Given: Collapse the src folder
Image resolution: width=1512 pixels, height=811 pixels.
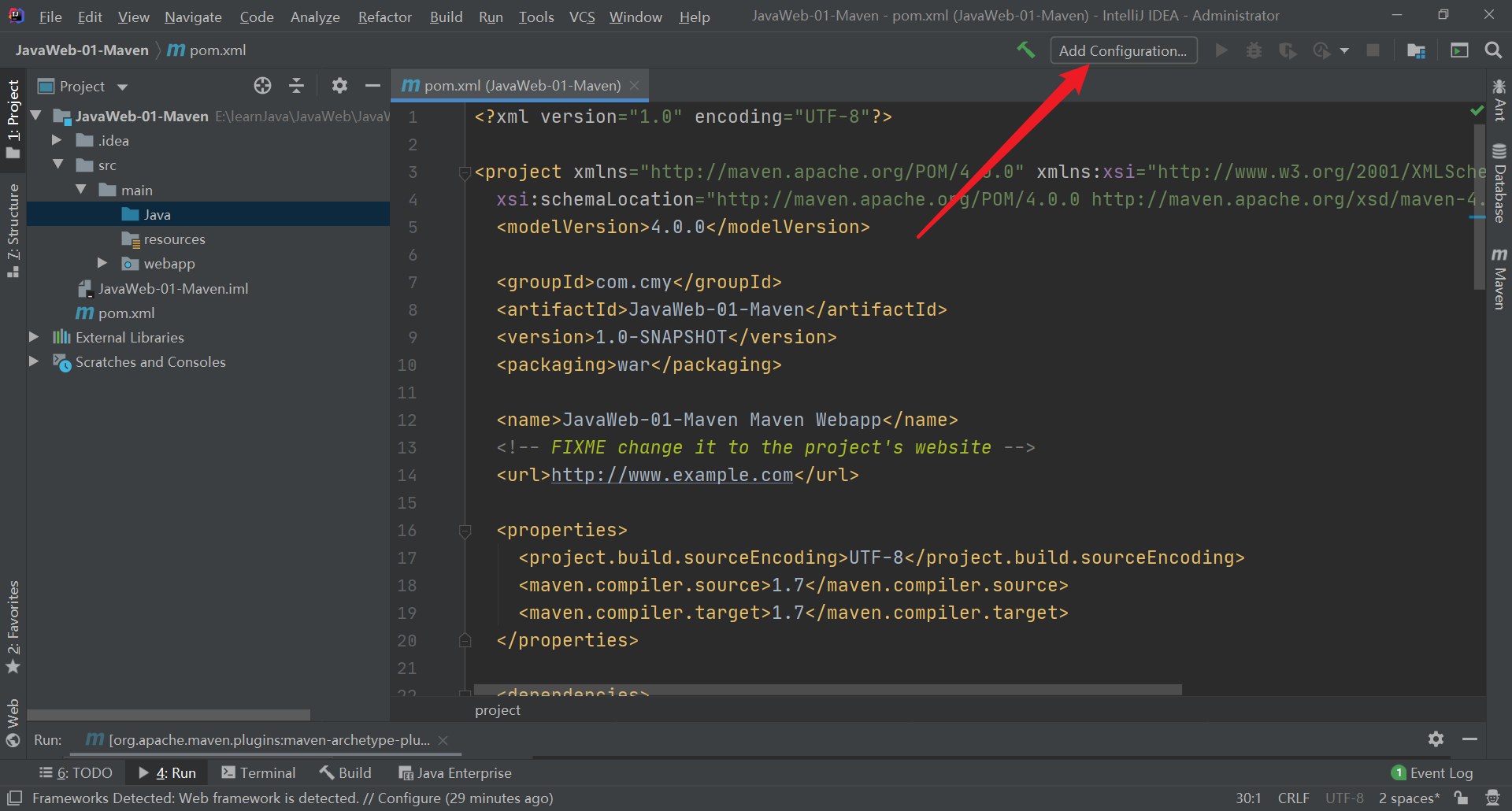Looking at the screenshot, I should pos(58,165).
